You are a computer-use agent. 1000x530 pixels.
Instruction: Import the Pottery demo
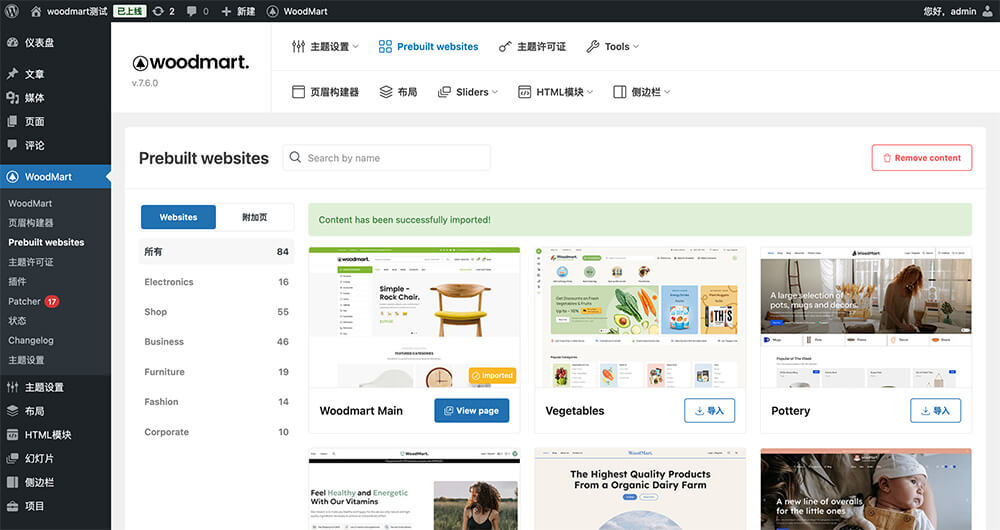(936, 411)
